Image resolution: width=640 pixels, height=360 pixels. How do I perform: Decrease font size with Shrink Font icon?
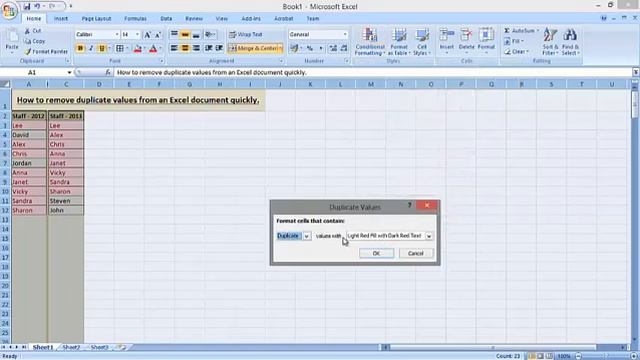click(158, 35)
